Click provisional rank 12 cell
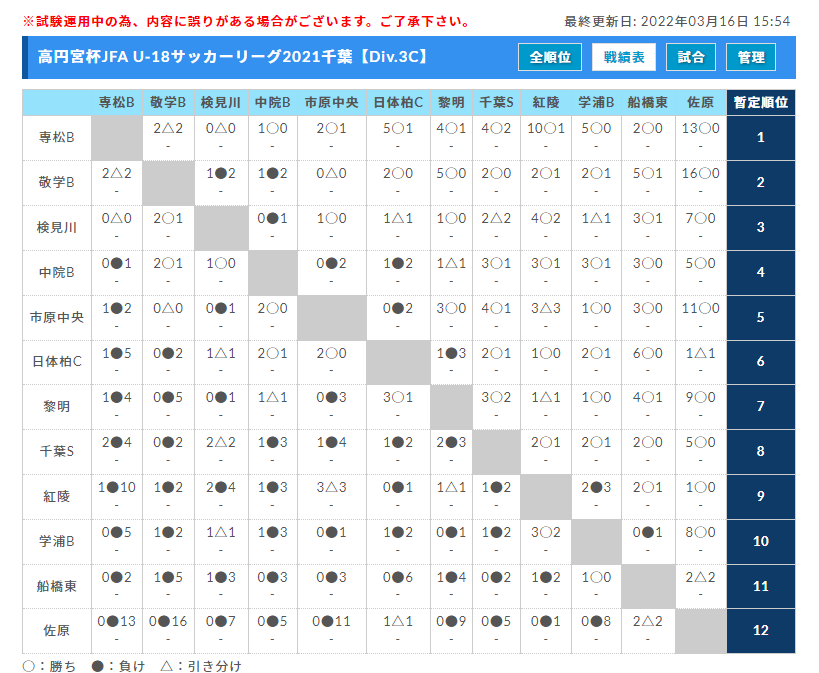Screen dimensions: 819x673 pos(760,631)
